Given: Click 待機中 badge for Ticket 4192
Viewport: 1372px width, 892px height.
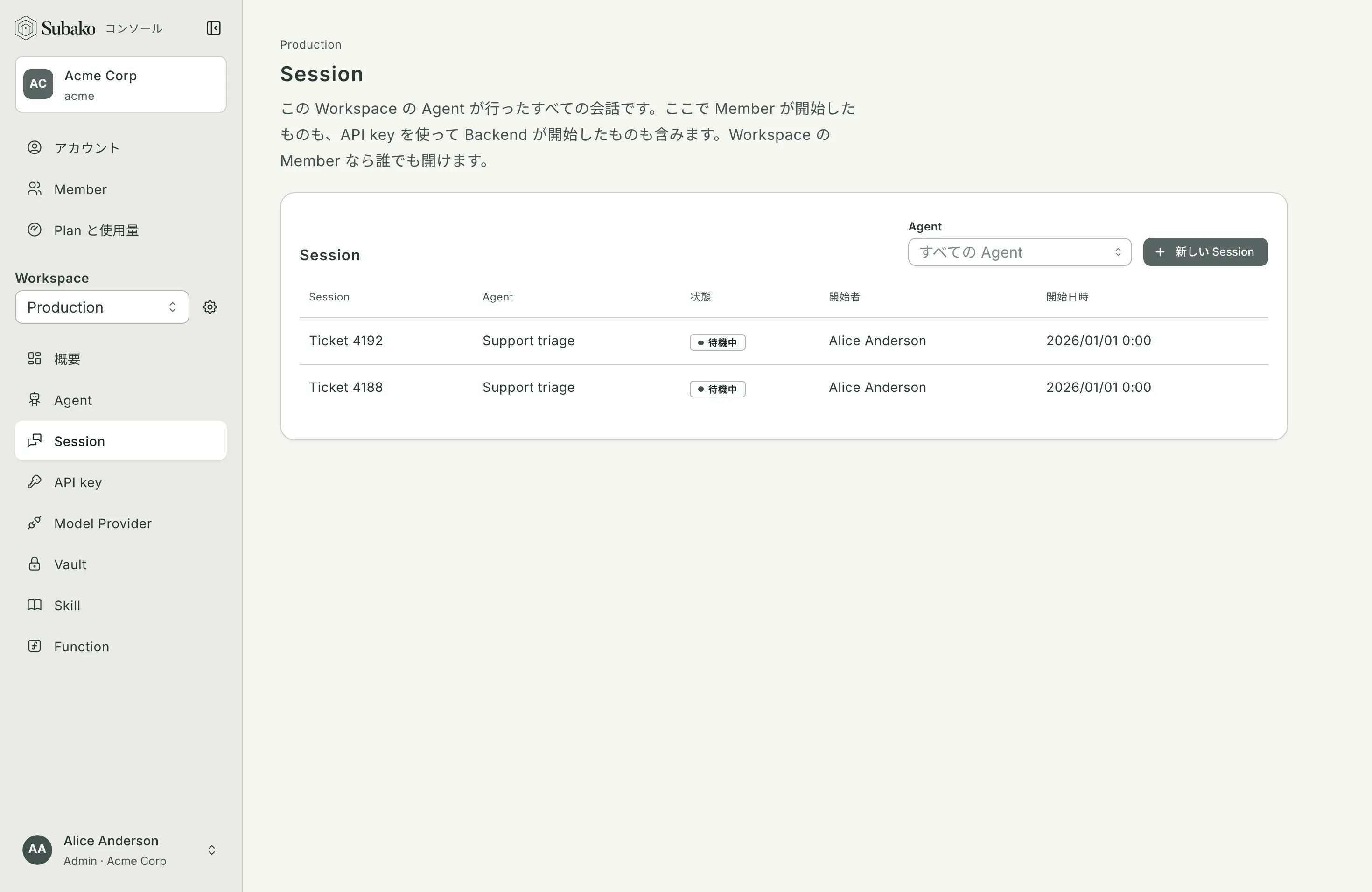Looking at the screenshot, I should (717, 342).
